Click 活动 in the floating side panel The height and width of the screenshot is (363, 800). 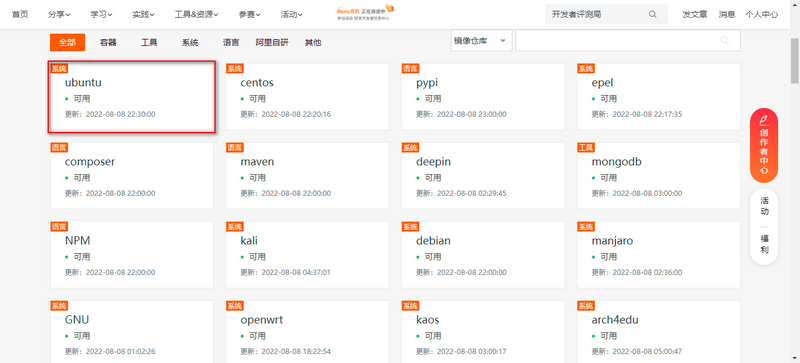tap(764, 205)
